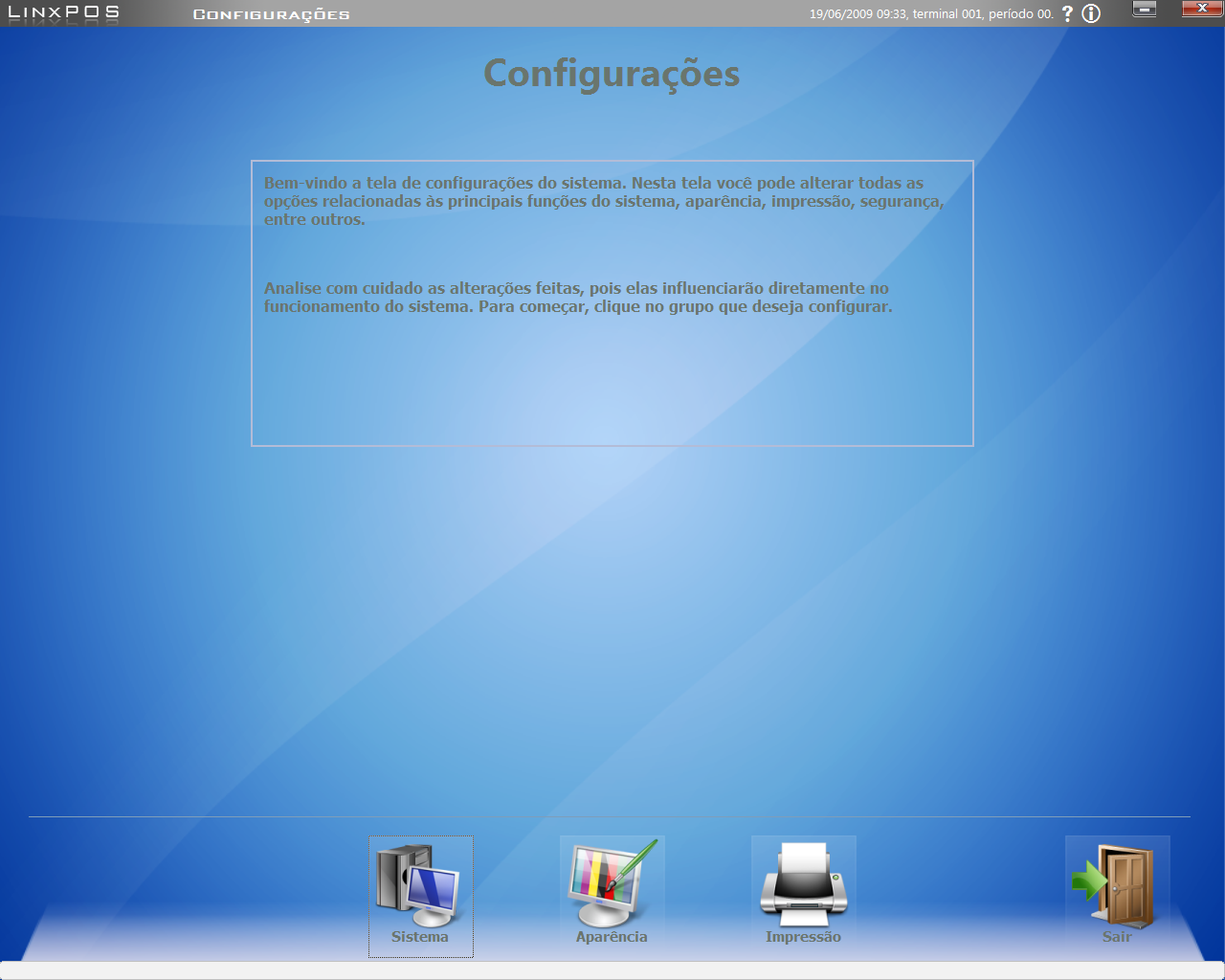Open help with the question mark icon

pyautogui.click(x=1067, y=13)
